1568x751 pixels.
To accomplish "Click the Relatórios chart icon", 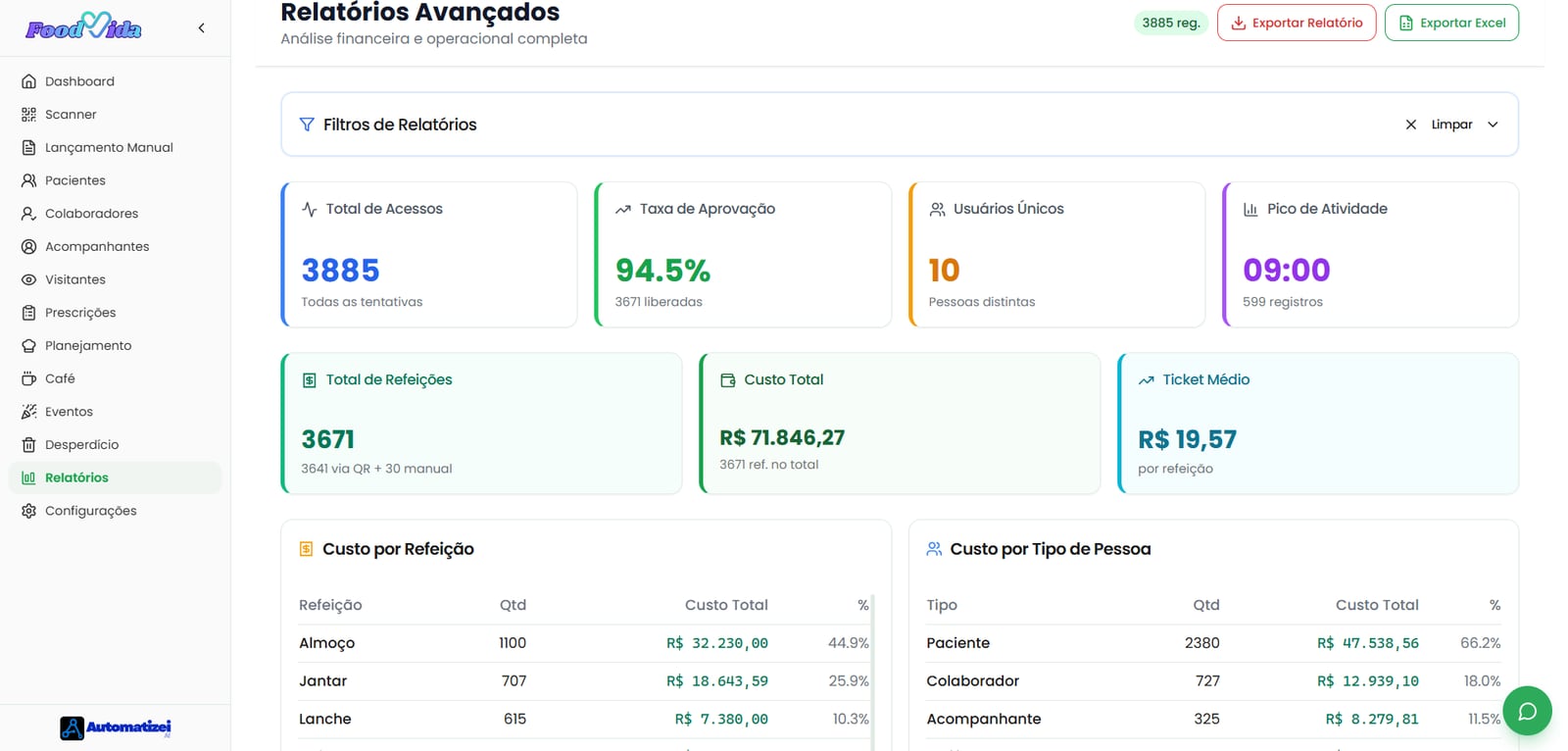I will (x=28, y=477).
